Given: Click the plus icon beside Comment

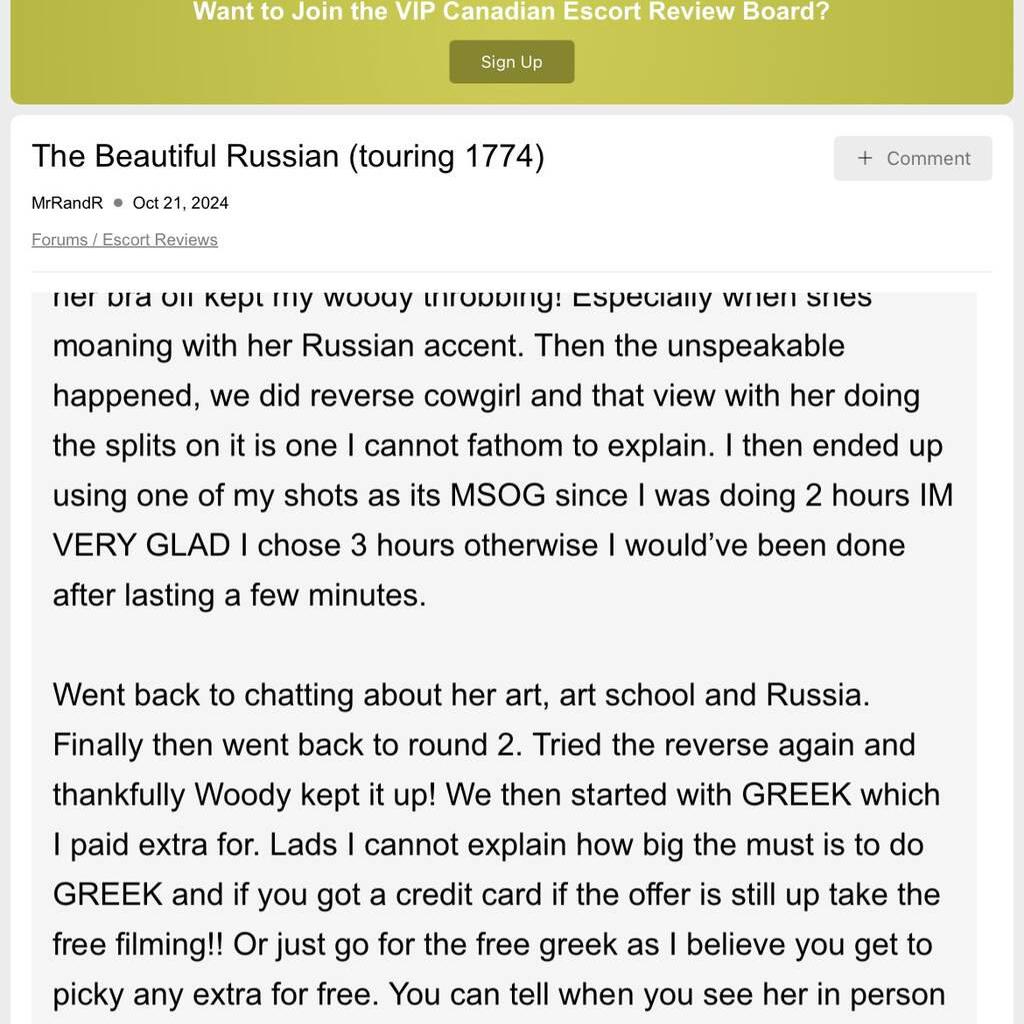Looking at the screenshot, I should click(x=865, y=158).
